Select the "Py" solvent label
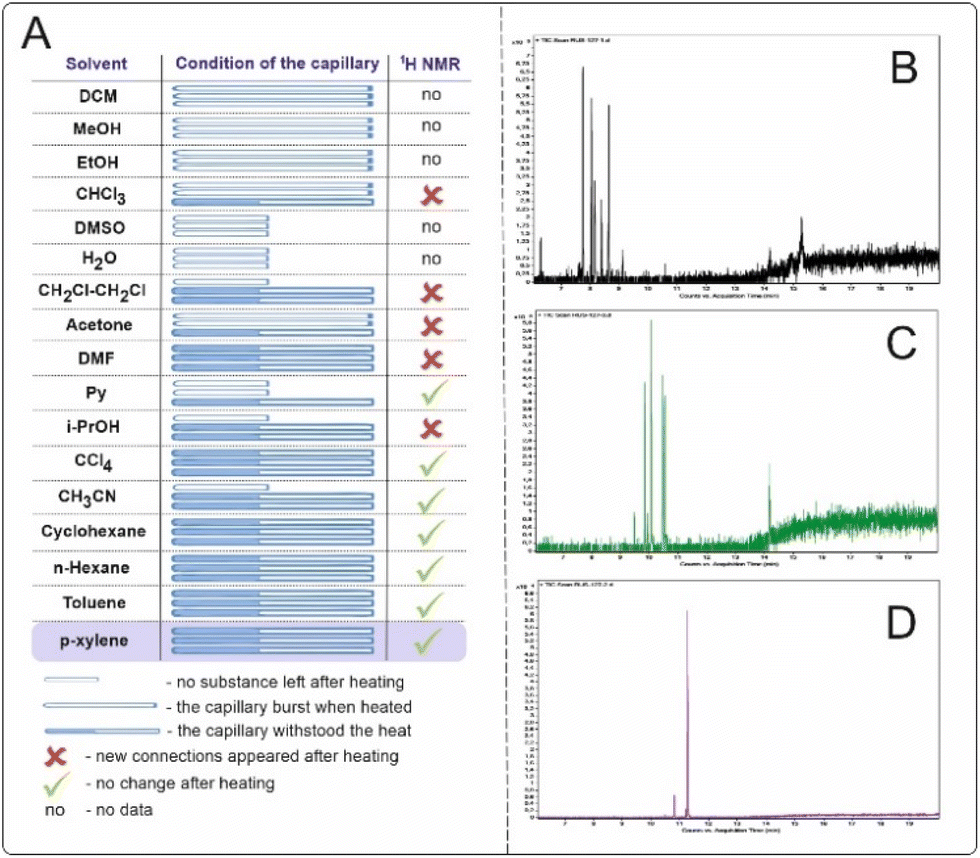This screenshot has height=858, width=980. (96, 394)
